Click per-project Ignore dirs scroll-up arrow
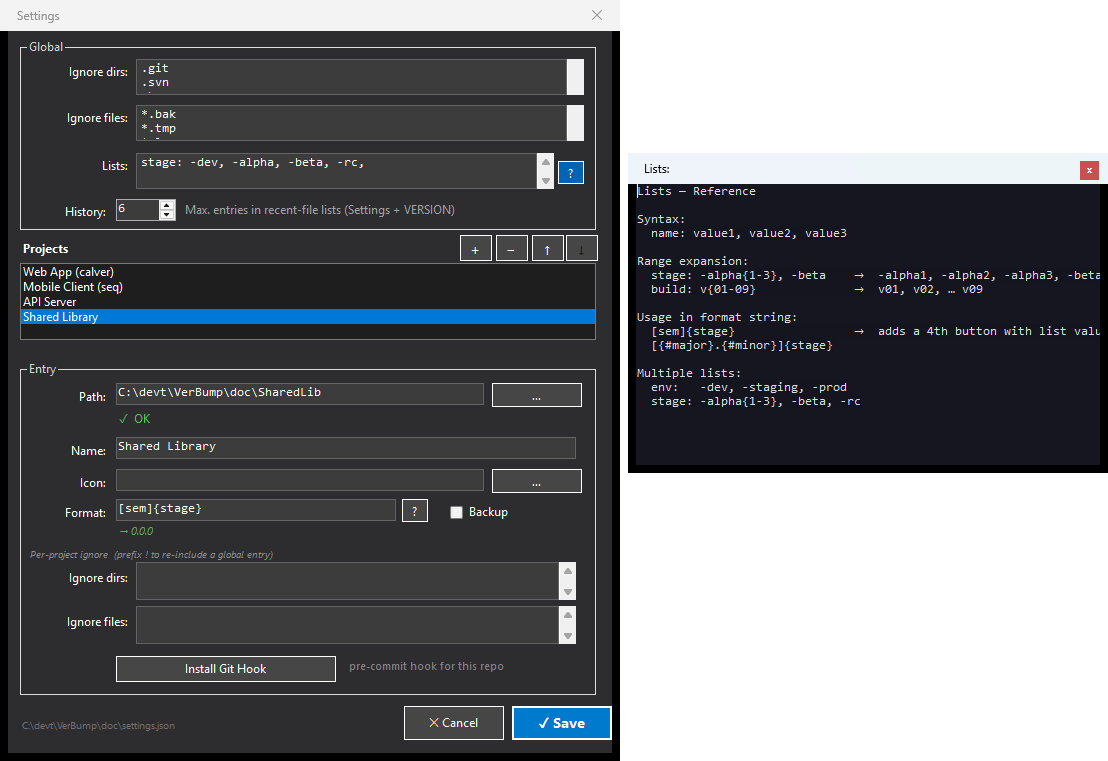Viewport: 1108px width, 761px height. tap(567, 571)
